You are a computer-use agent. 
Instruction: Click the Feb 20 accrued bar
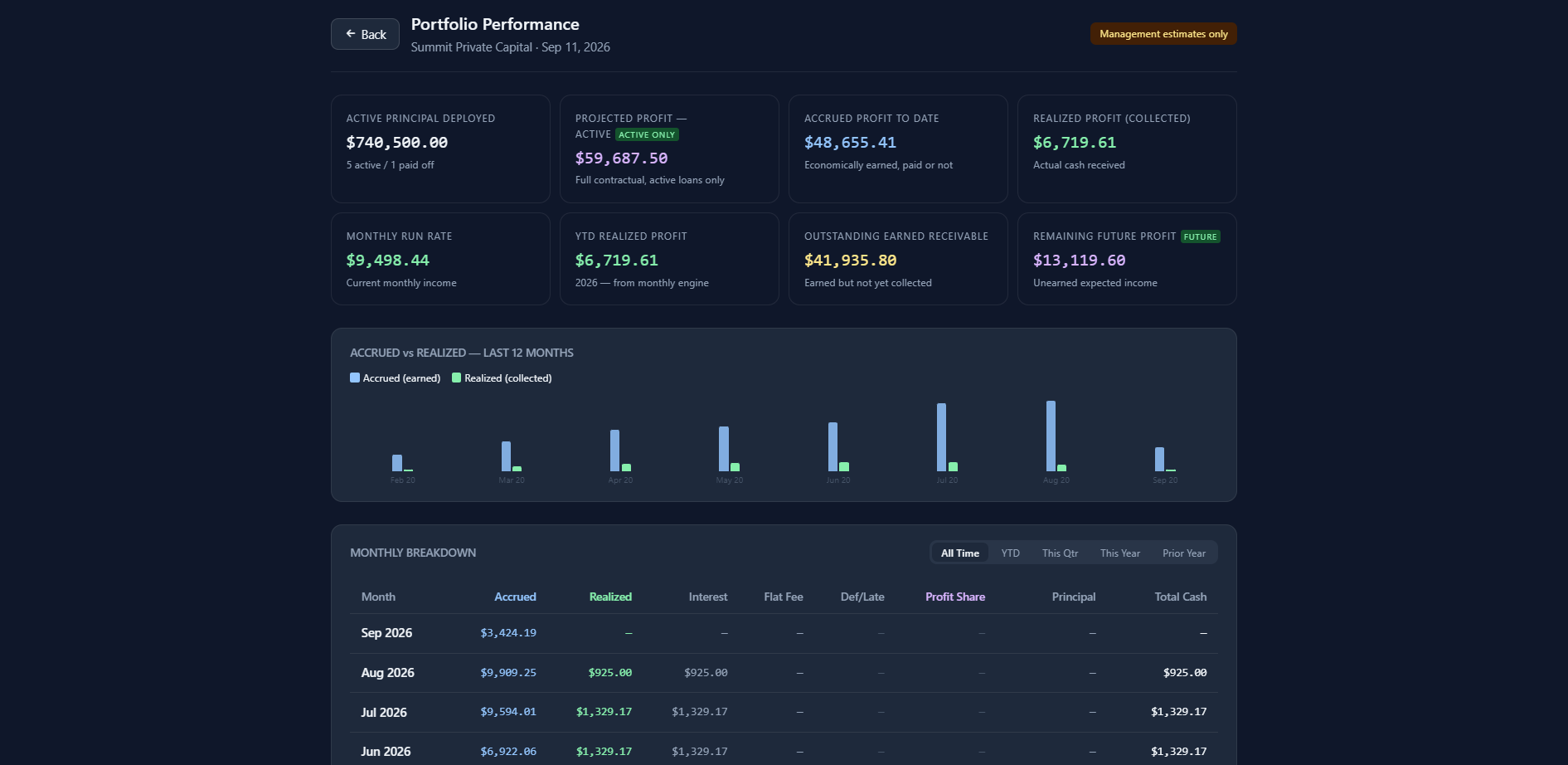click(x=397, y=463)
